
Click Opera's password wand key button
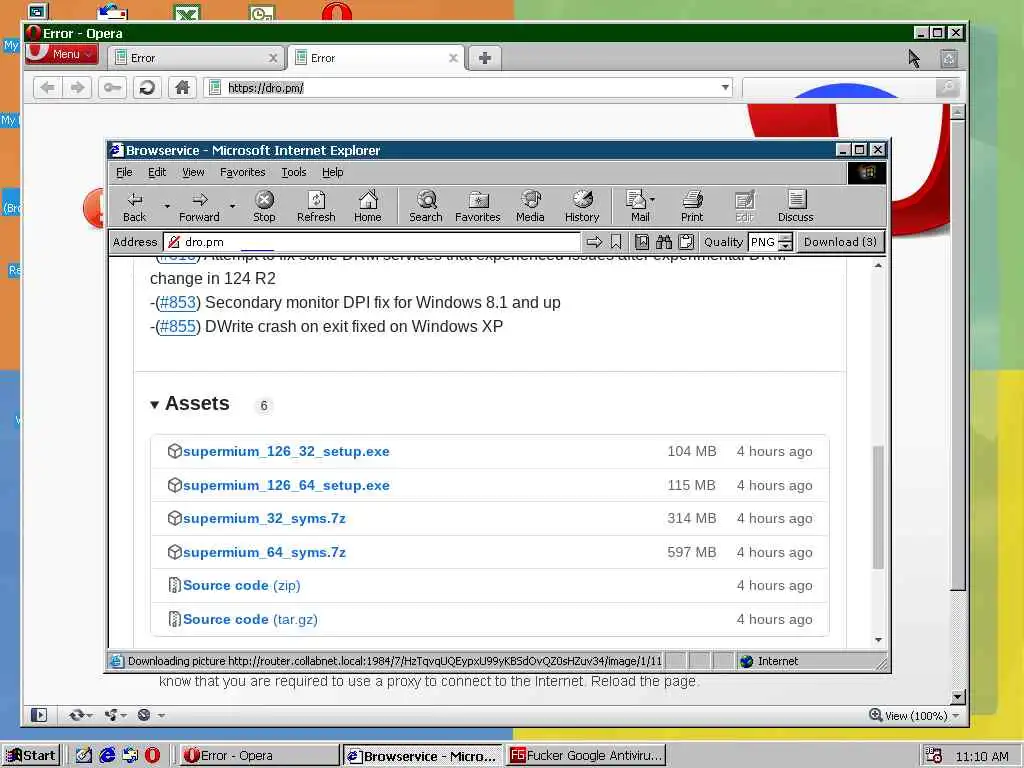point(112,88)
